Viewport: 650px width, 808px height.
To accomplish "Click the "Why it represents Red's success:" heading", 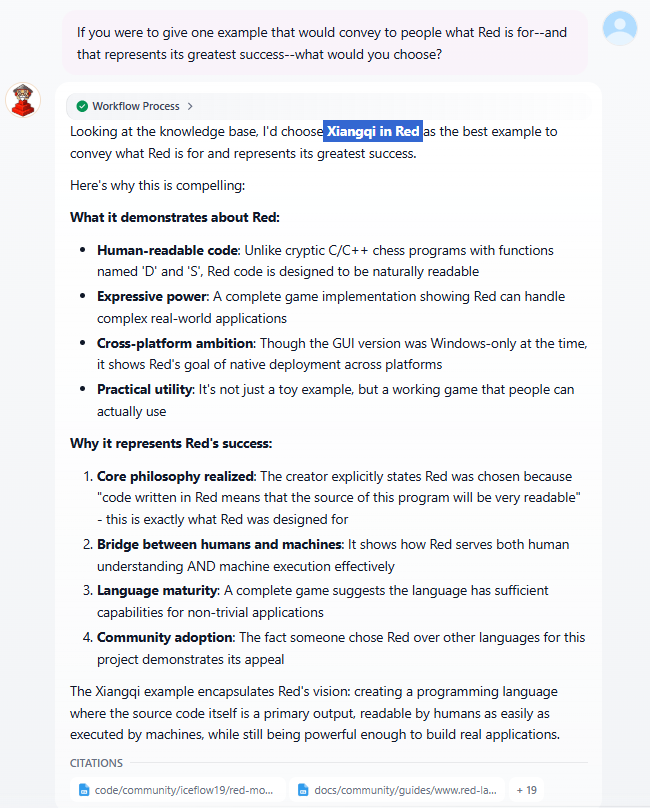I will pyautogui.click(x=171, y=443).
